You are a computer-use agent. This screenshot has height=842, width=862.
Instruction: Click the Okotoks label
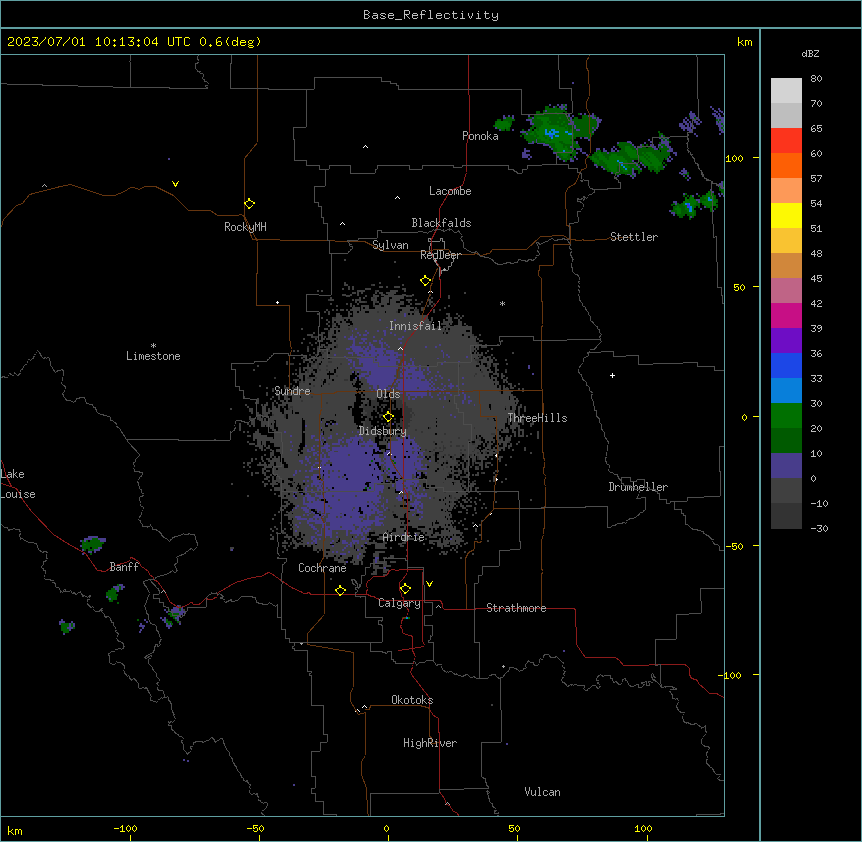click(x=412, y=700)
